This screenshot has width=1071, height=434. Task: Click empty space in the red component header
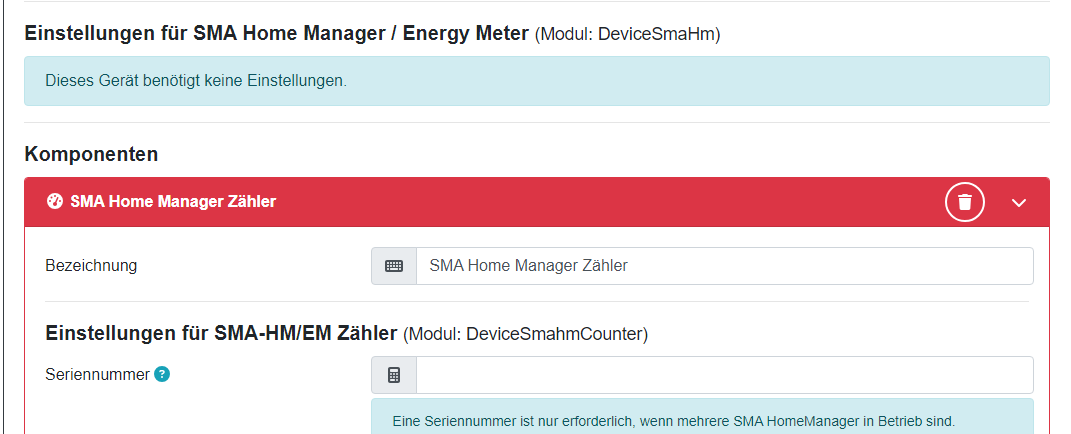click(600, 201)
